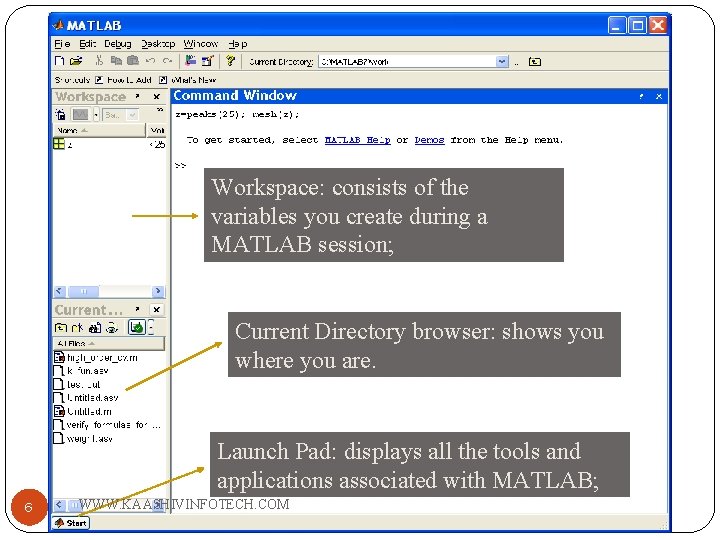Open the plot type dropdown arrow in Workspace

pos(96,114)
